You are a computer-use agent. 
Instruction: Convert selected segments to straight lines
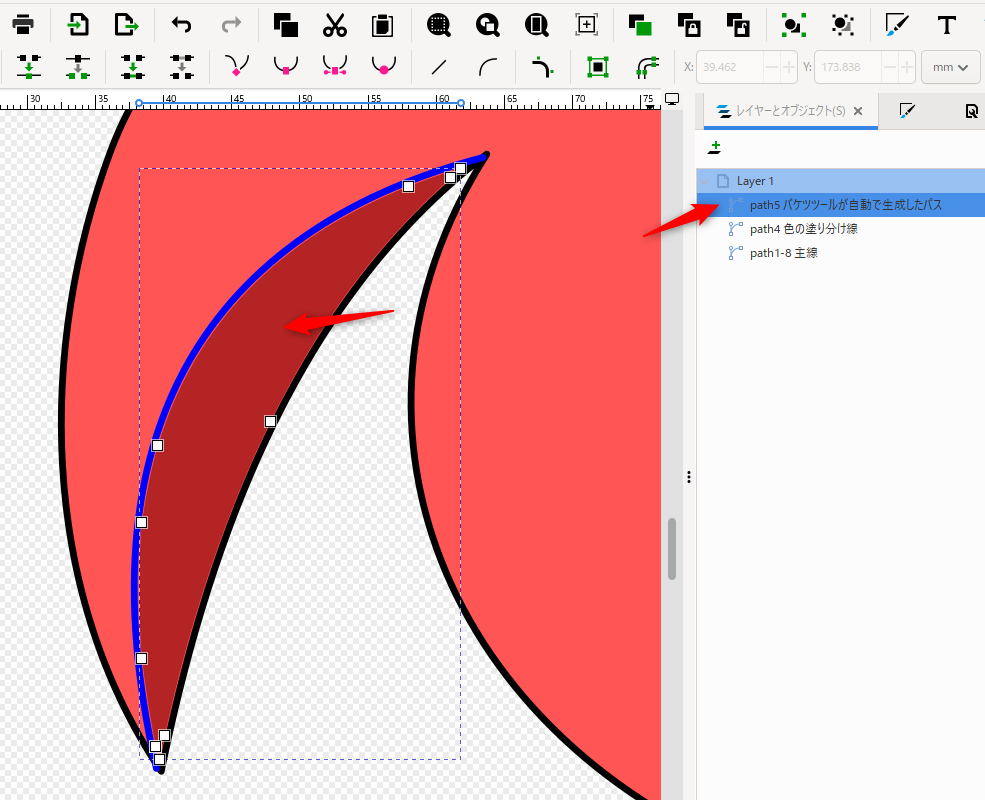click(x=439, y=67)
